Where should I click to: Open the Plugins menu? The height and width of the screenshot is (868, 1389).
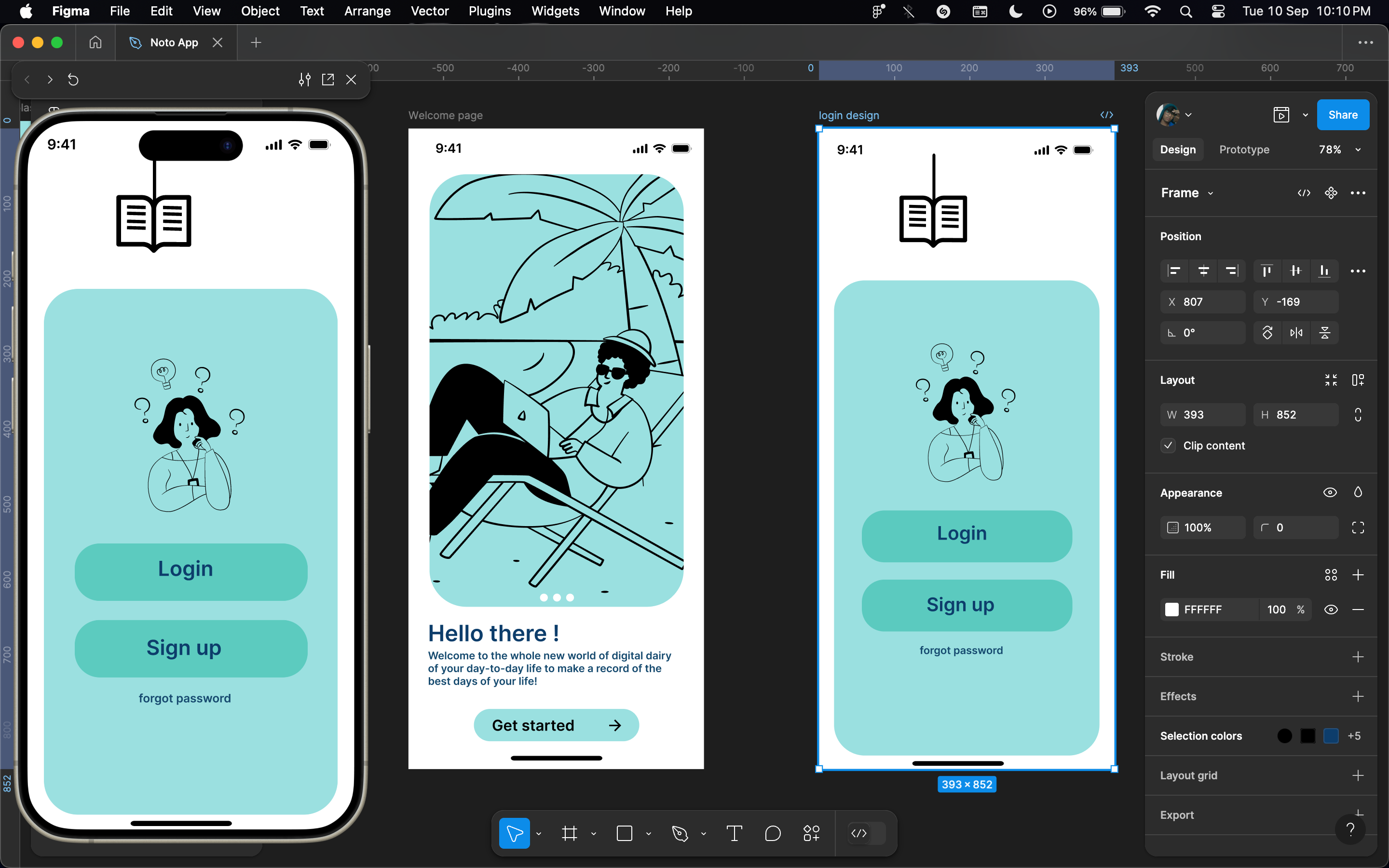pos(489,11)
